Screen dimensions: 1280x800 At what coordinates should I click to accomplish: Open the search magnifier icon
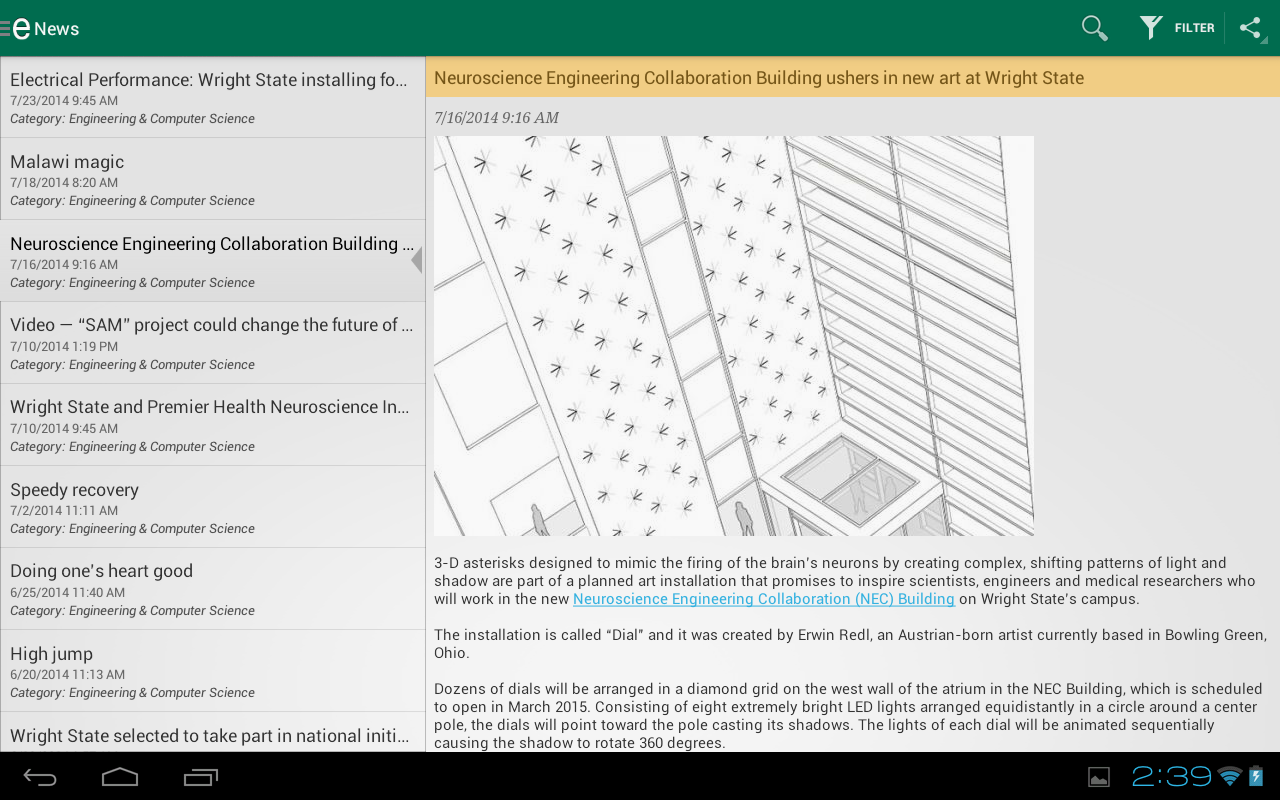coord(1095,28)
